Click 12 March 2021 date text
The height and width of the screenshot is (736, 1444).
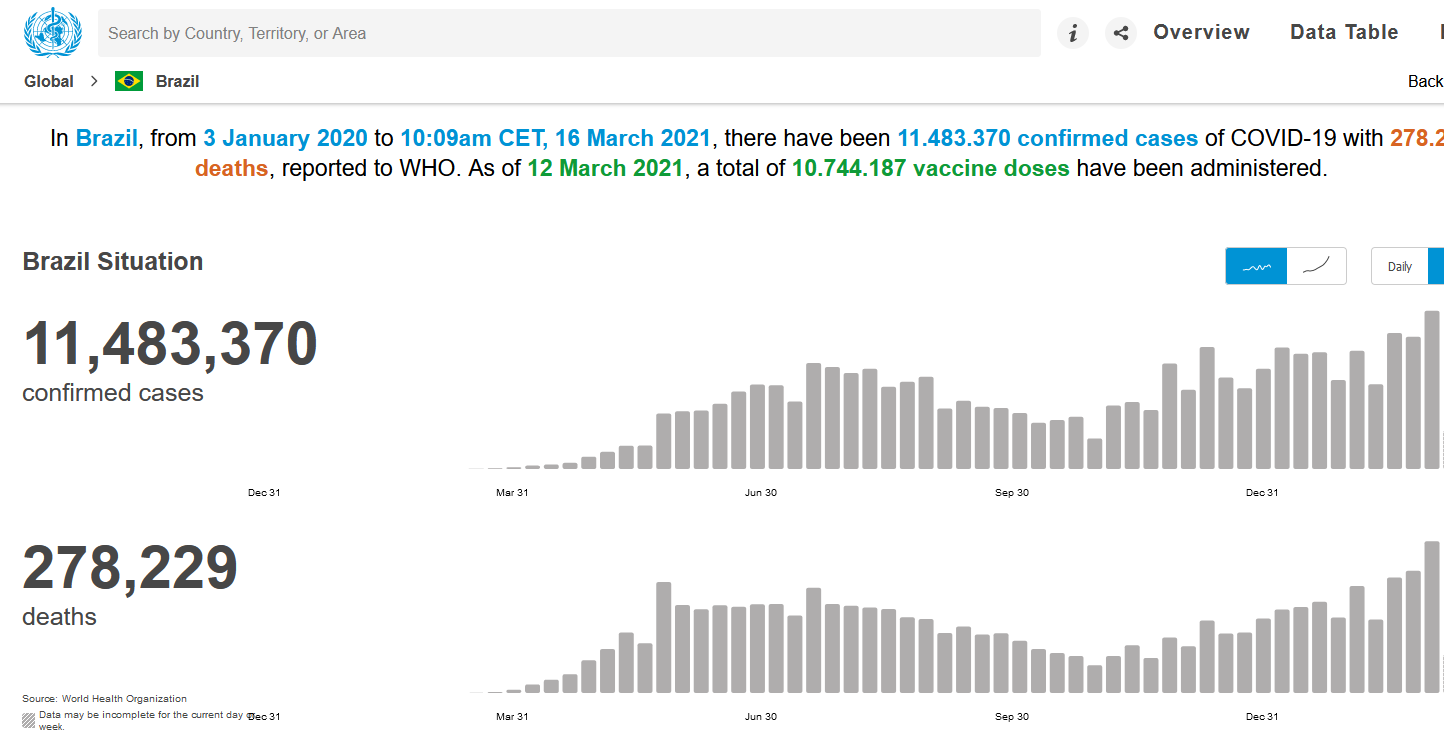point(605,168)
